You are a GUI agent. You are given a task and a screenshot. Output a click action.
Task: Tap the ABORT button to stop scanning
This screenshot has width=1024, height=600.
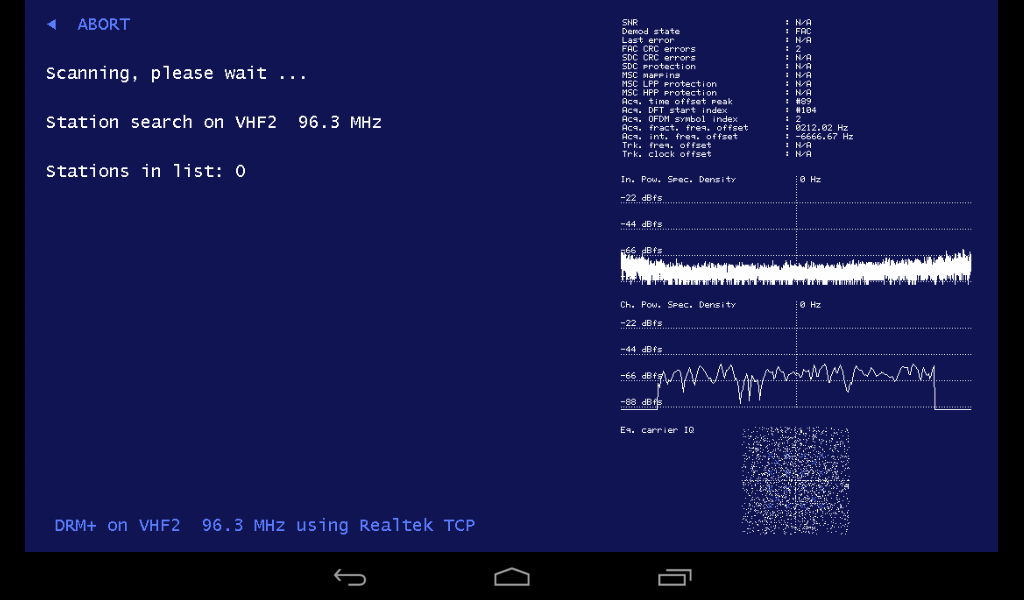click(104, 25)
